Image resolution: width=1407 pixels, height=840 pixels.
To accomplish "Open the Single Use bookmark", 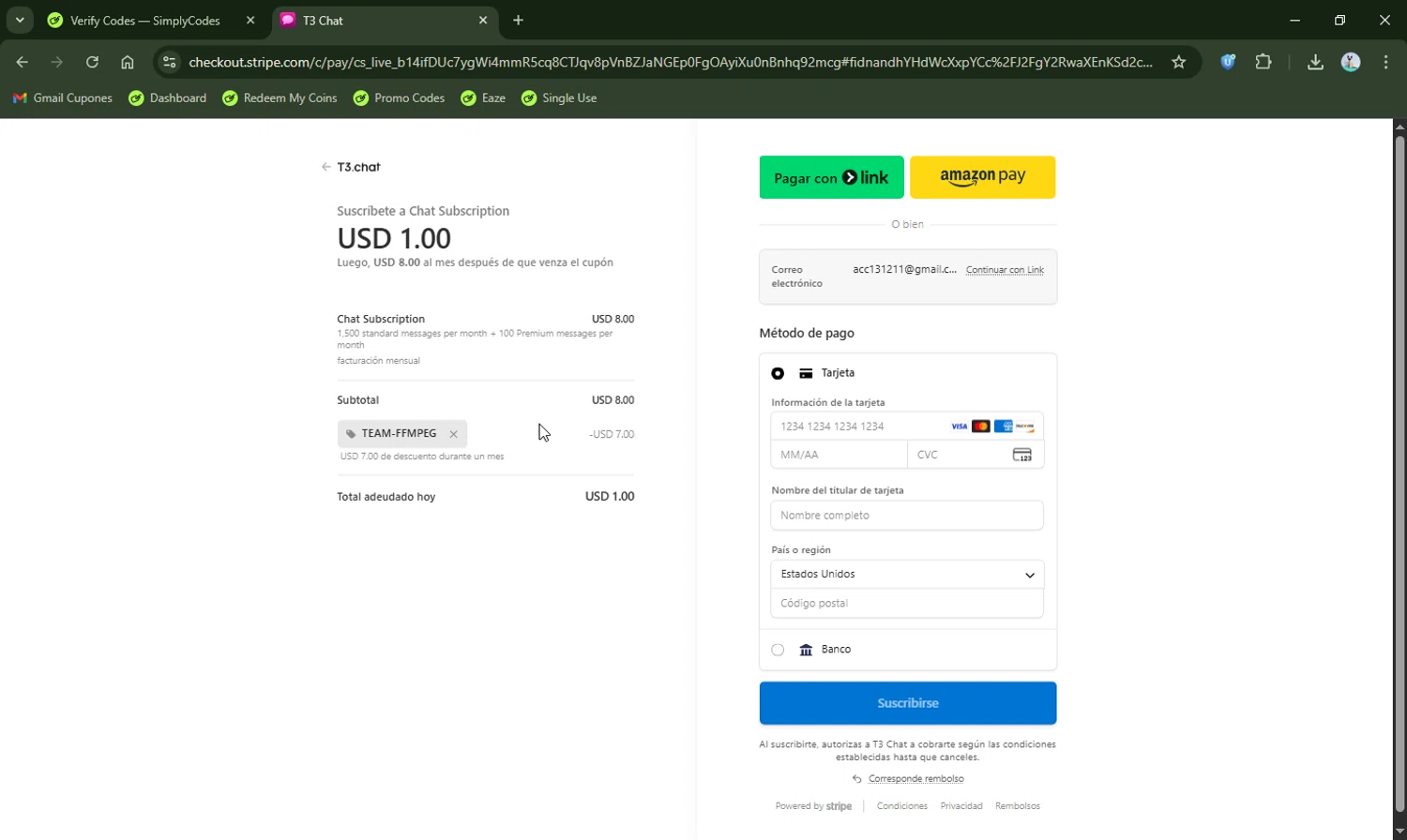I will pos(559,97).
